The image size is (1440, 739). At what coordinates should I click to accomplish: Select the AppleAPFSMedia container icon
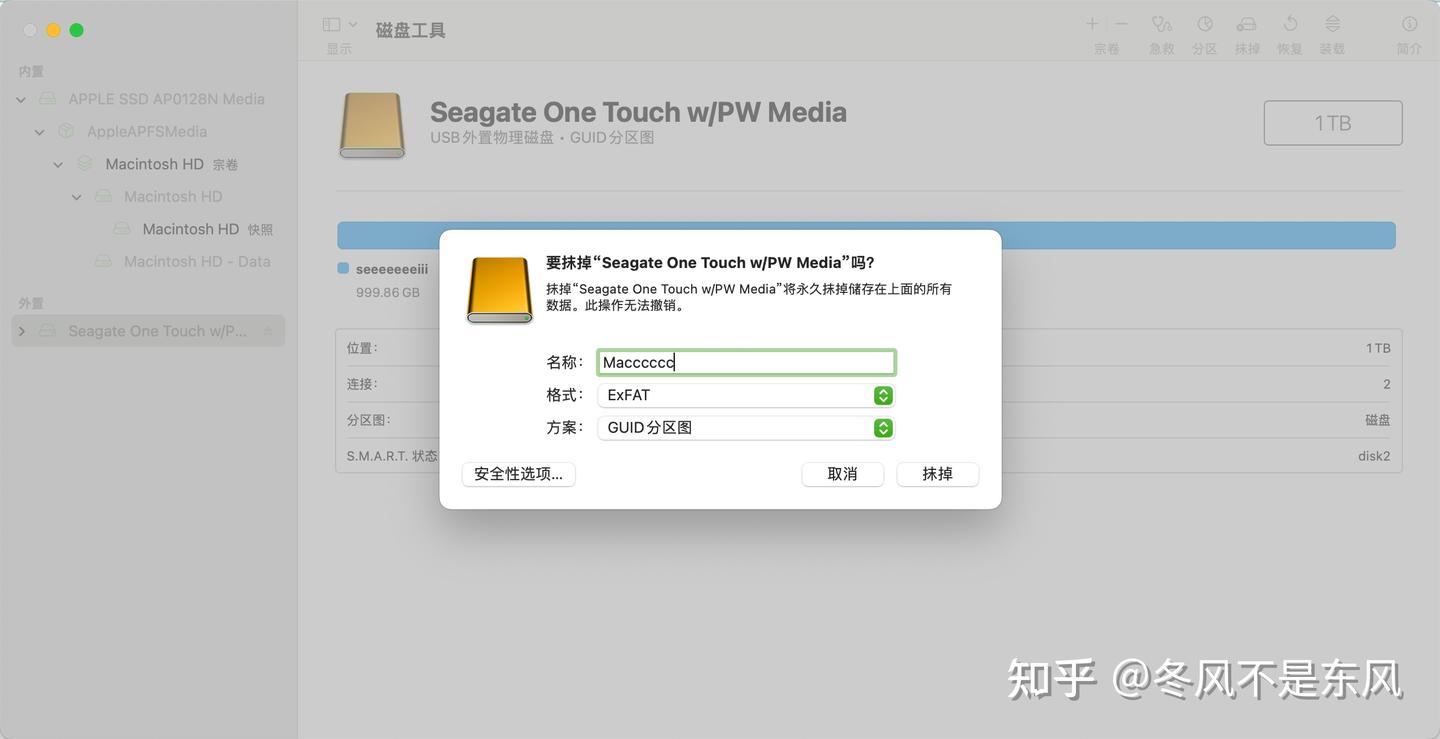pyautogui.click(x=66, y=131)
